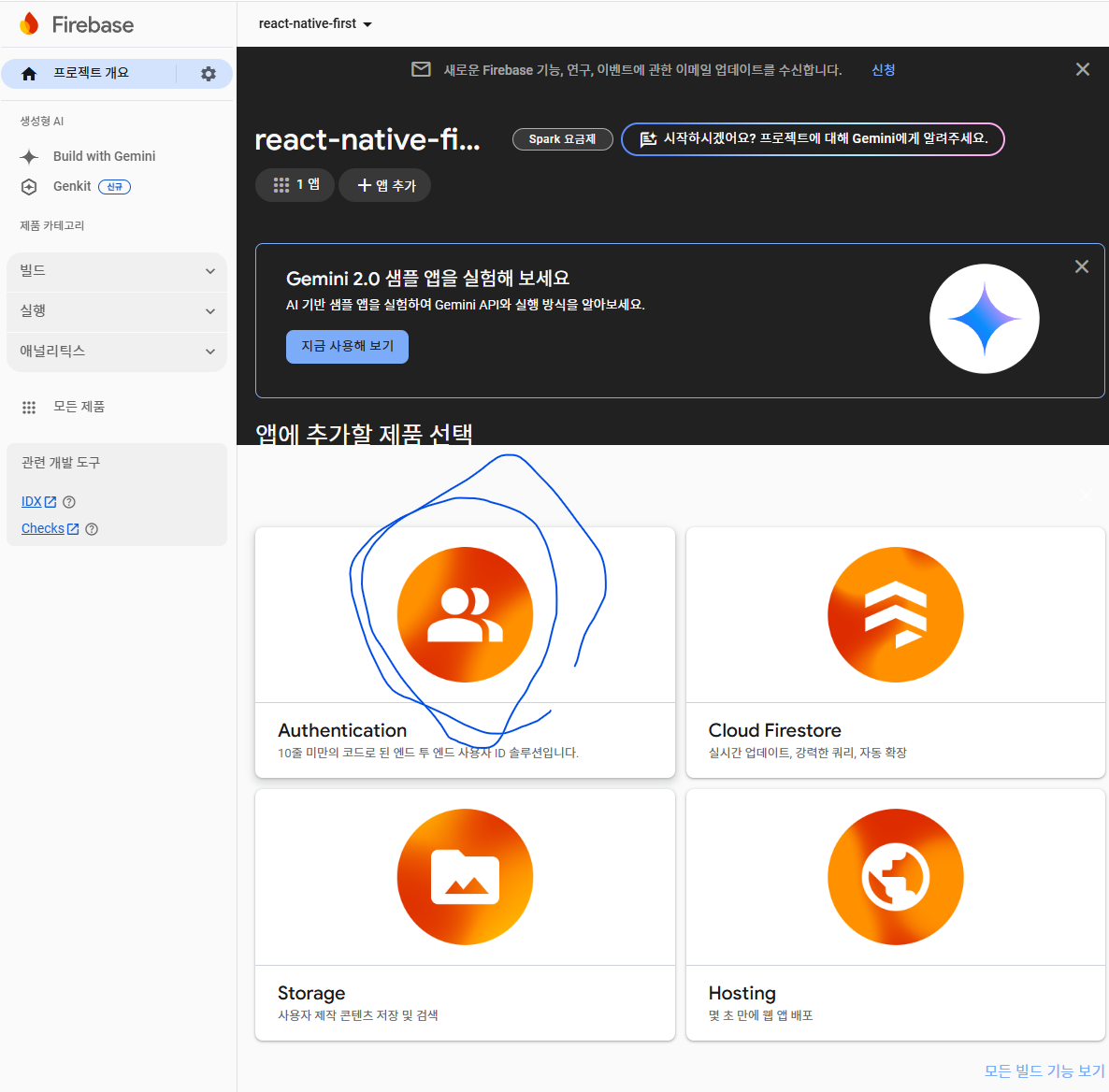Click the Cloud Firestore card title
Screen dimensions: 1109x1092
tap(774, 730)
